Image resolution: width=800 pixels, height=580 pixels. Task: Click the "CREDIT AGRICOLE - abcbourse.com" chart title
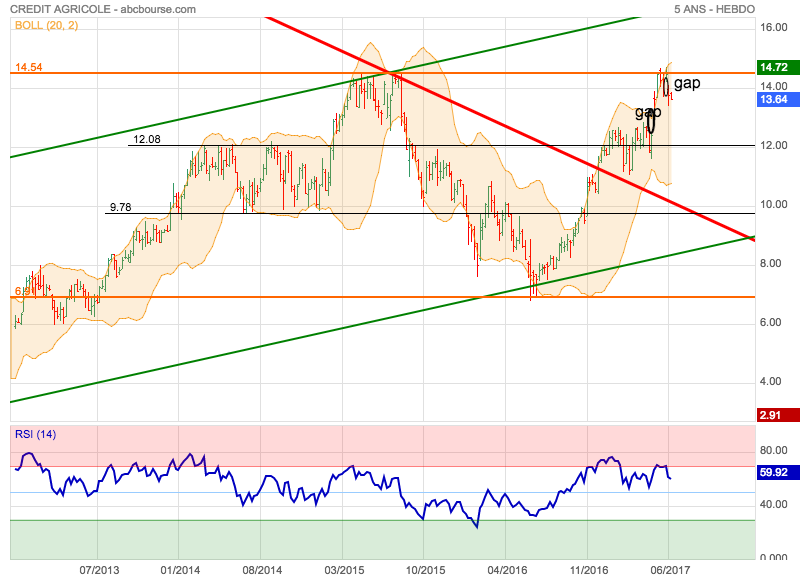pos(103,9)
